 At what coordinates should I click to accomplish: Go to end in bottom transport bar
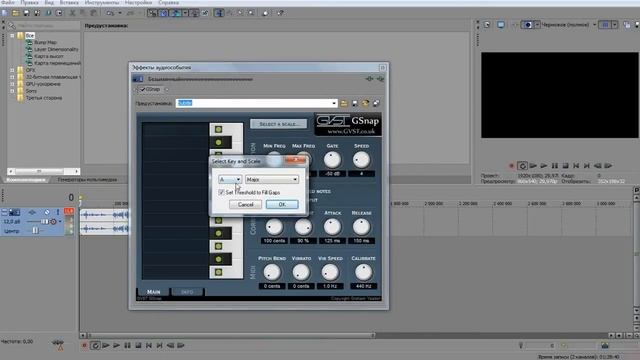159,345
